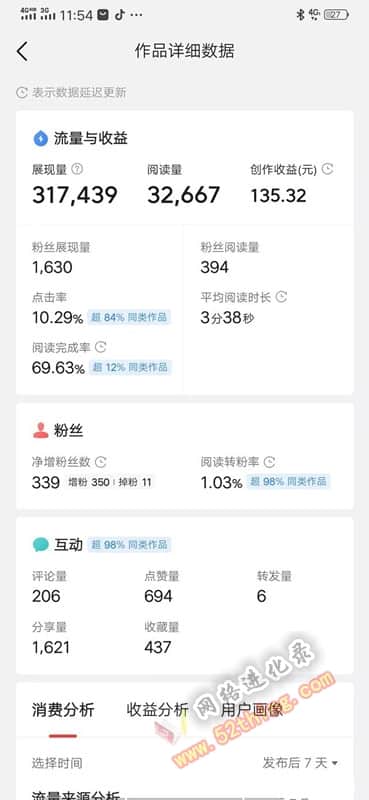Tap the 超 12% 同类作品 badge
Image resolution: width=369 pixels, height=800 pixels.
click(130, 367)
